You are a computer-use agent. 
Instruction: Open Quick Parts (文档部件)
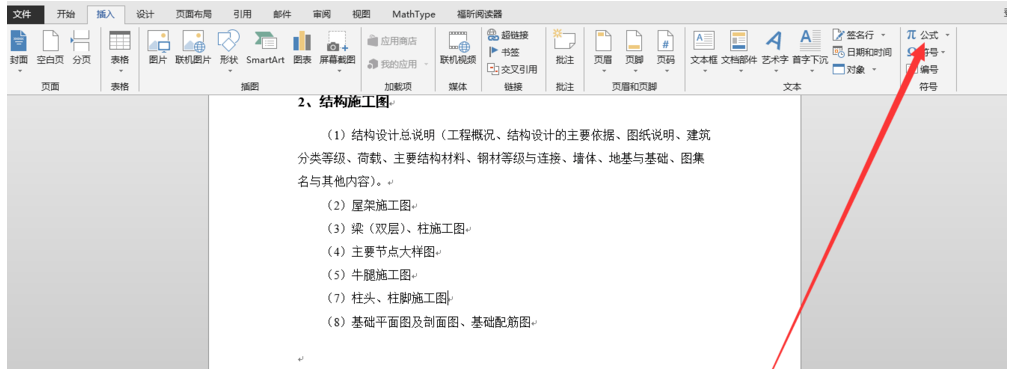tap(739, 50)
